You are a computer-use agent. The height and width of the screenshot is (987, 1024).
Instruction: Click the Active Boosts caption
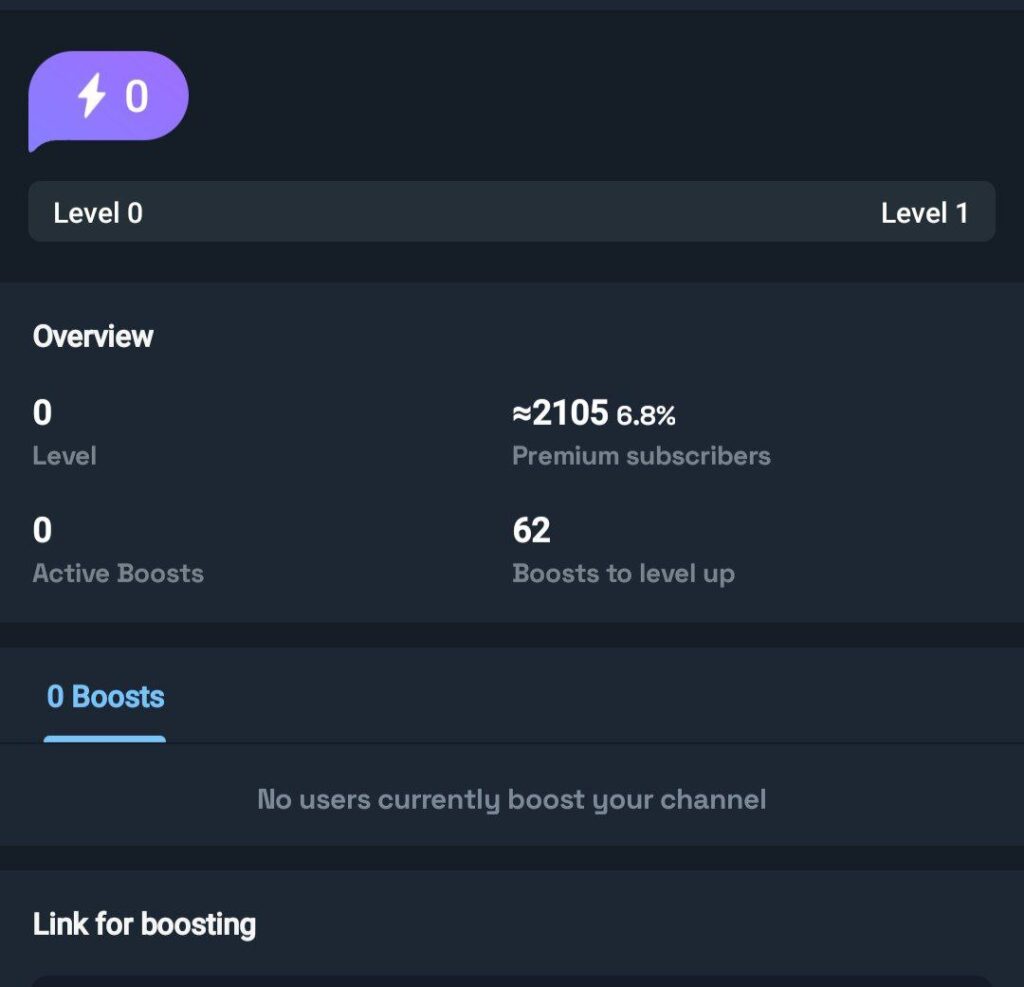pyautogui.click(x=118, y=574)
